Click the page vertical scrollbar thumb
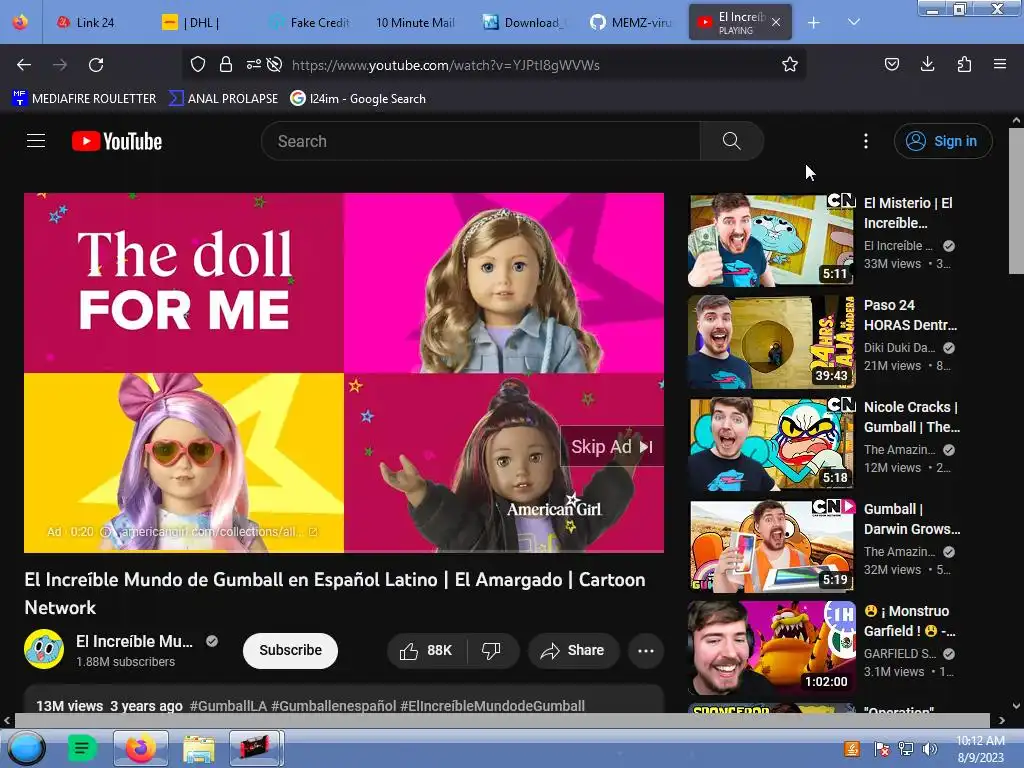The width and height of the screenshot is (1024, 768). click(x=1016, y=201)
